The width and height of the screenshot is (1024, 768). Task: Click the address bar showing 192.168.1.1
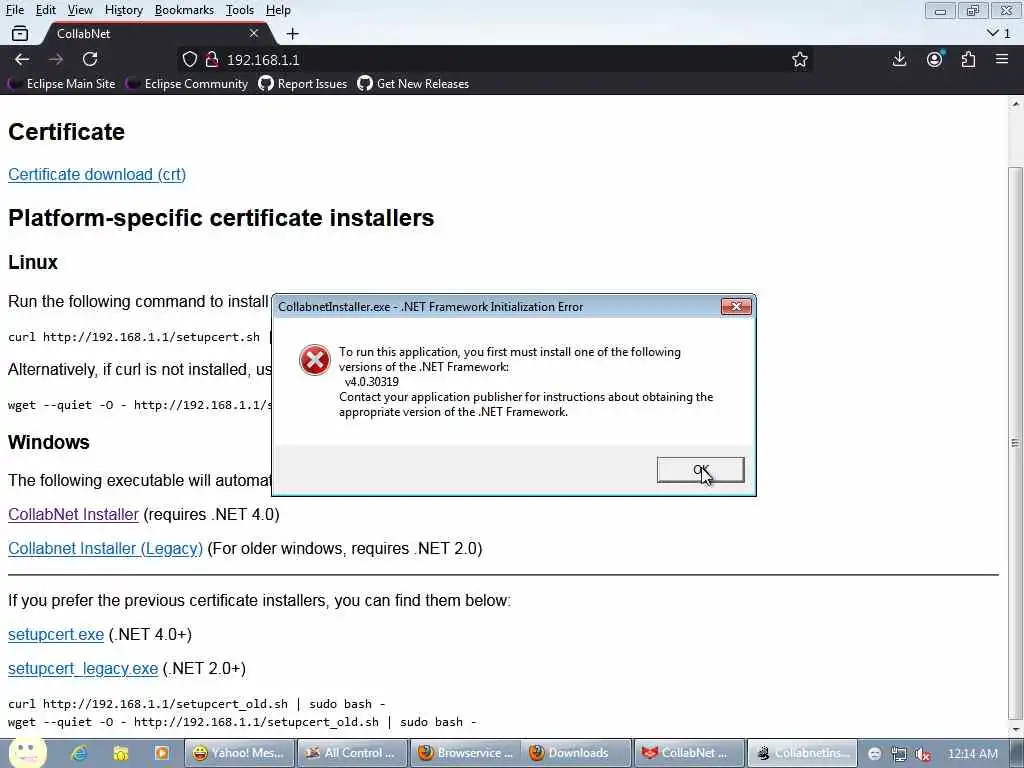point(496,59)
